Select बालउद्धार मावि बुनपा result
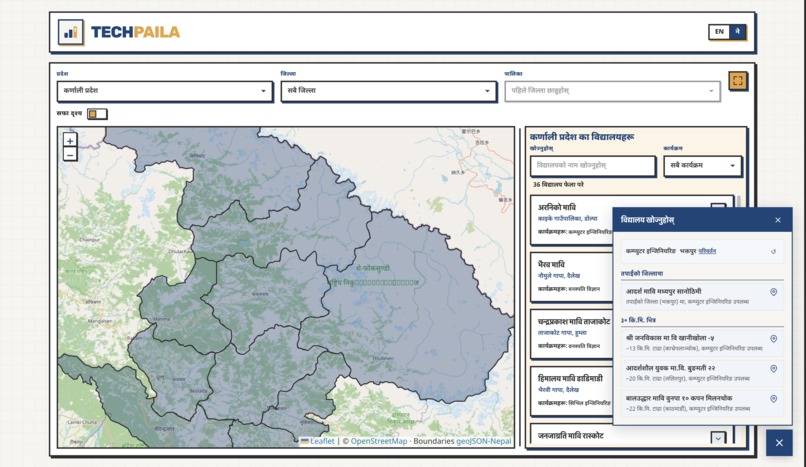This screenshot has width=806, height=467. (x=702, y=403)
